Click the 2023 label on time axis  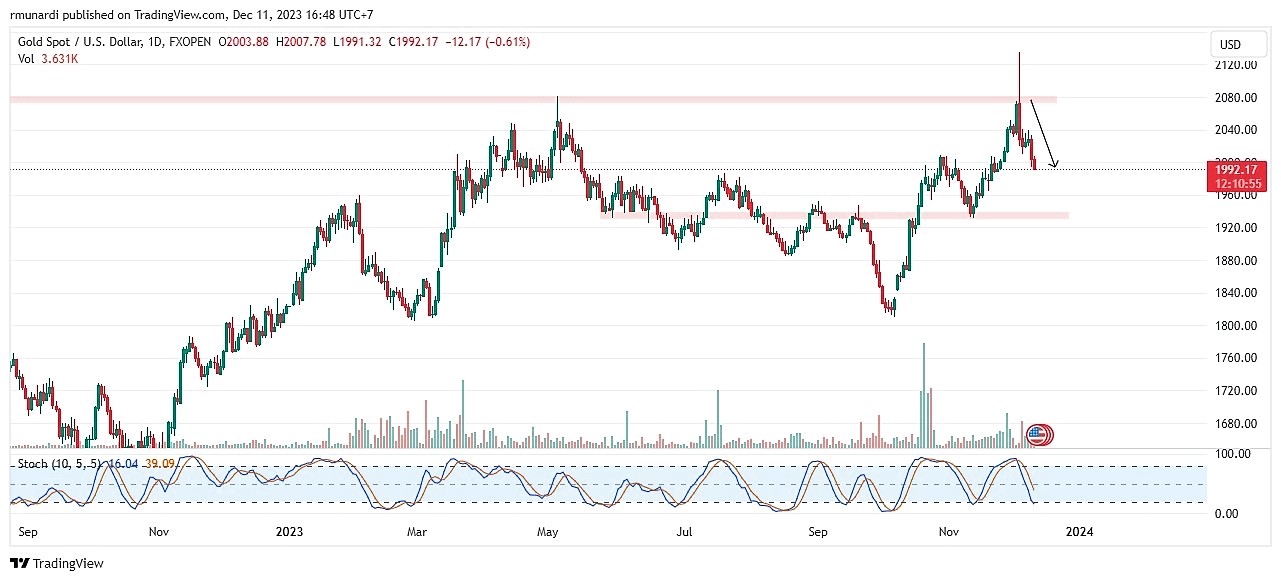point(287,532)
